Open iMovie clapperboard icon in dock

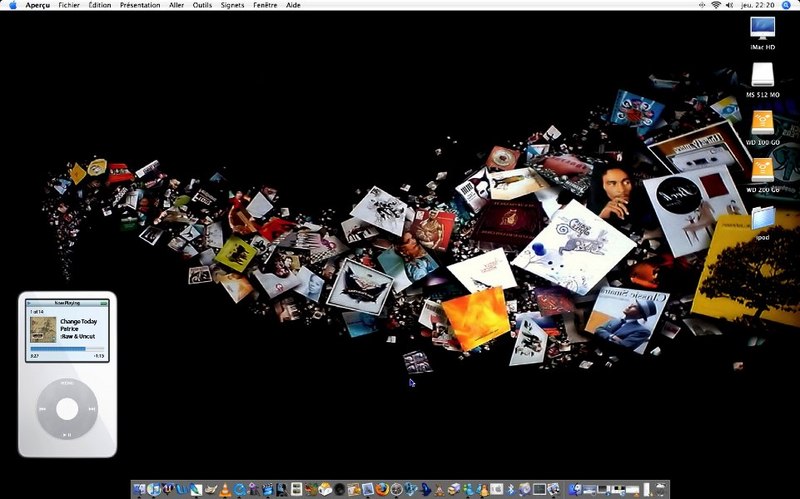268,489
